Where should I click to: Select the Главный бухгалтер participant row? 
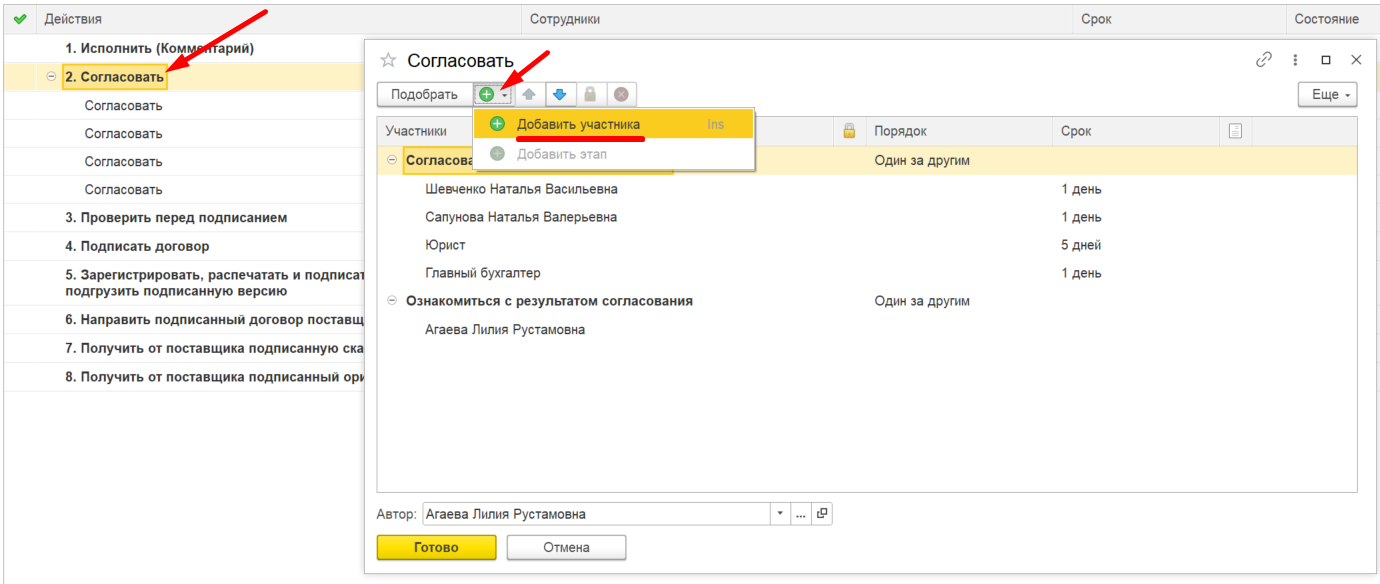pyautogui.click(x=867, y=273)
